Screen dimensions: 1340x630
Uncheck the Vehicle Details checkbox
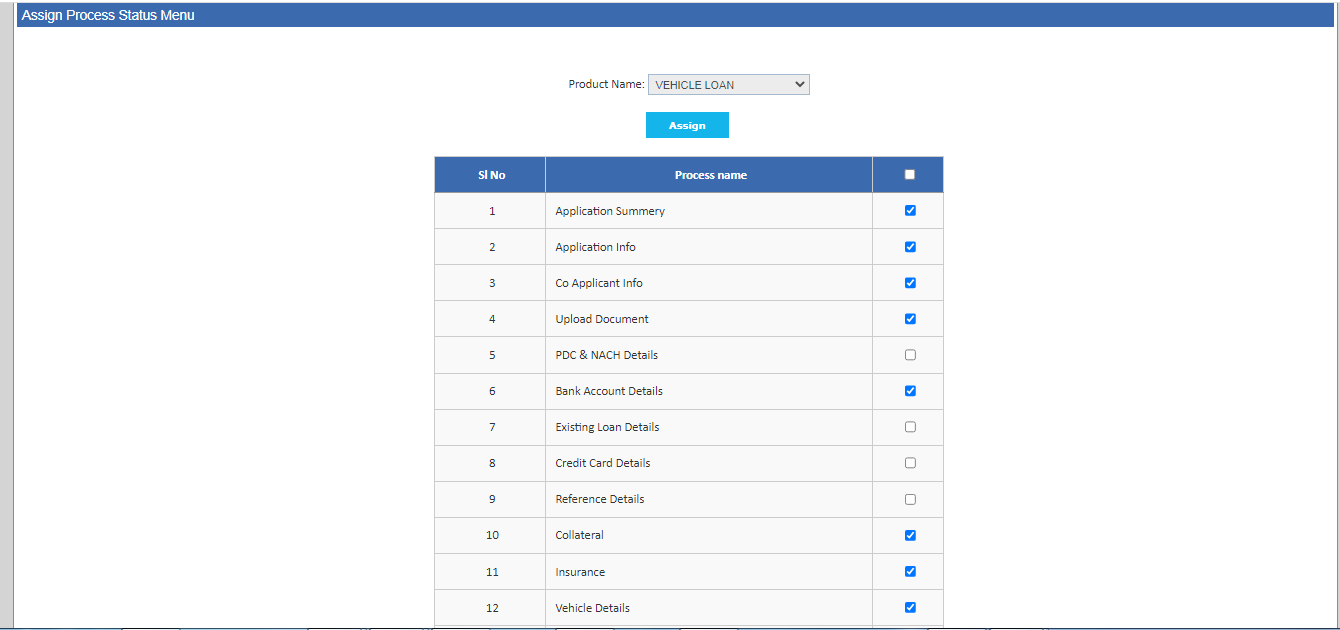pos(909,607)
